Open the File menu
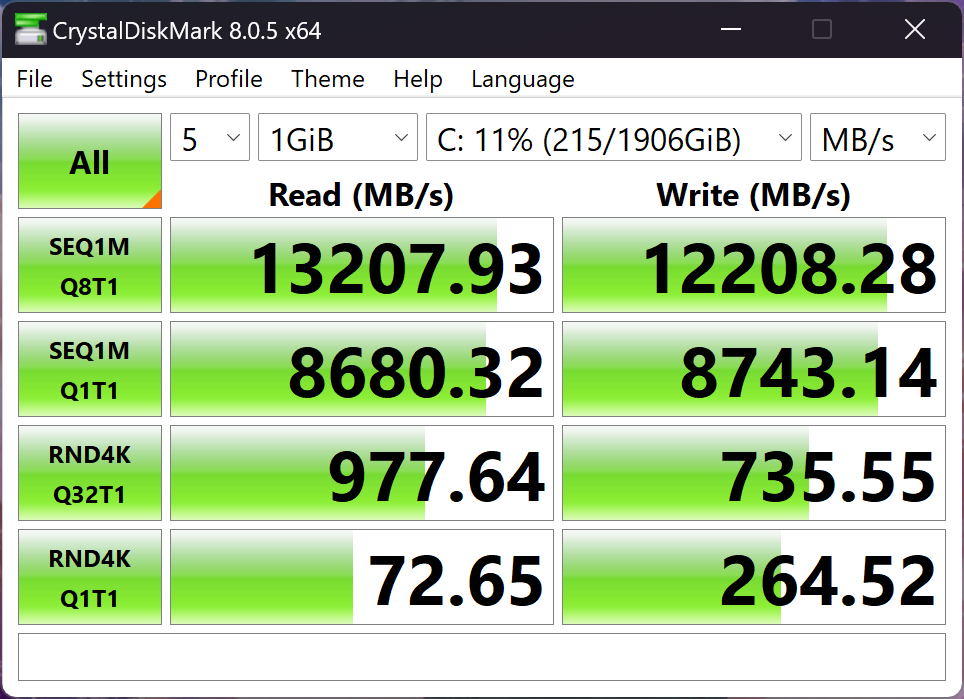964x699 pixels. pyautogui.click(x=34, y=79)
